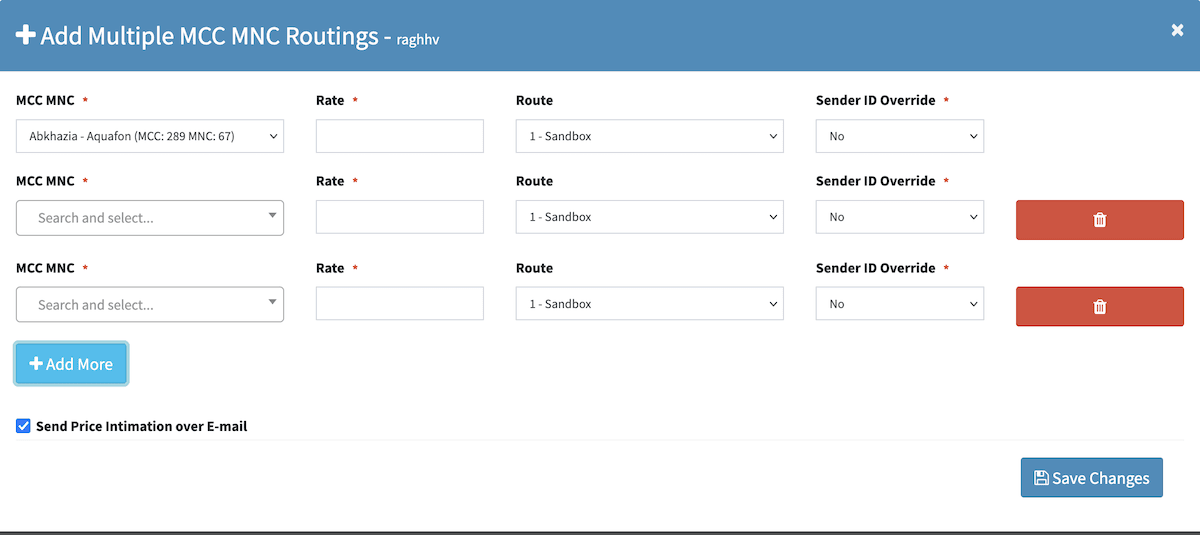Focus the first row Rate field
This screenshot has width=1200, height=535.
coord(399,136)
